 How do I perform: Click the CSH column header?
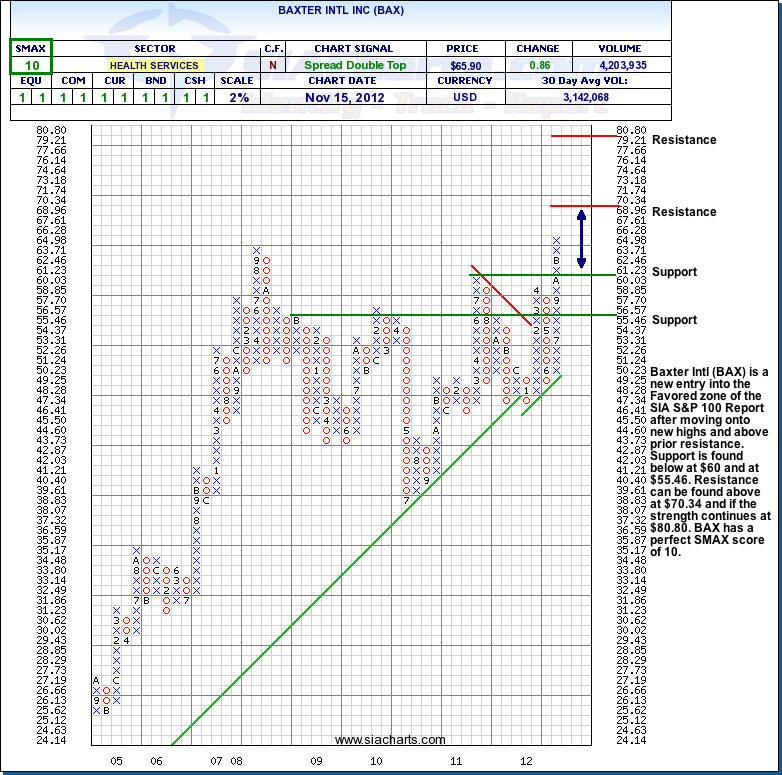pyautogui.click(x=194, y=81)
